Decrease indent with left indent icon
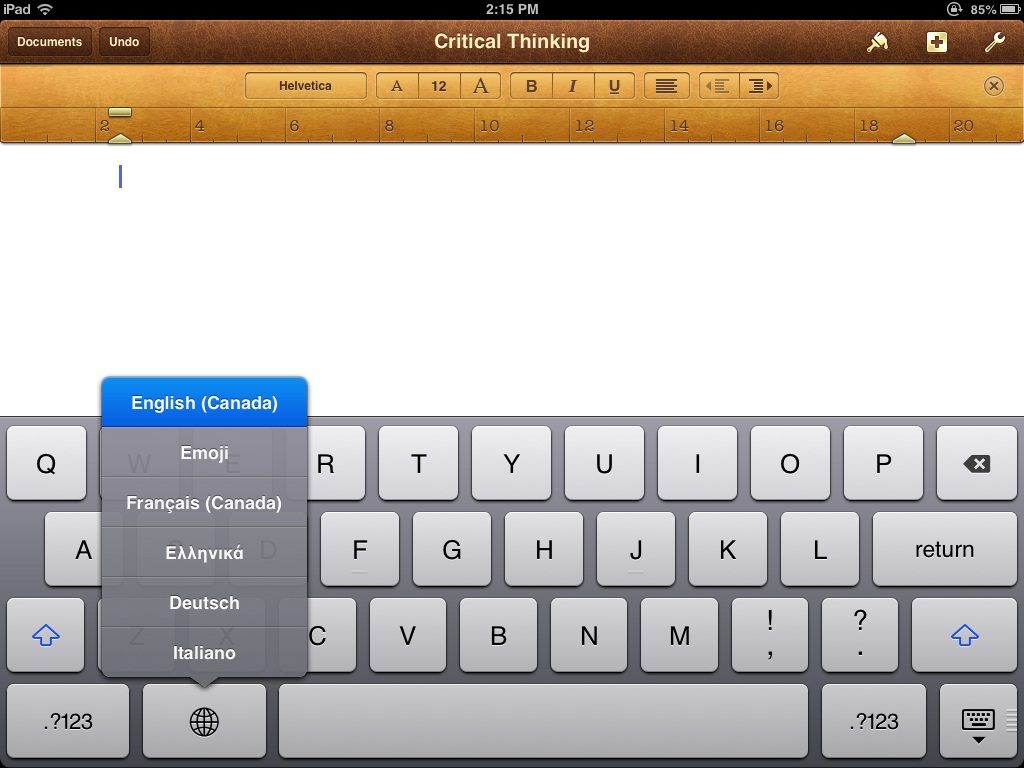This screenshot has width=1024, height=768. [718, 86]
